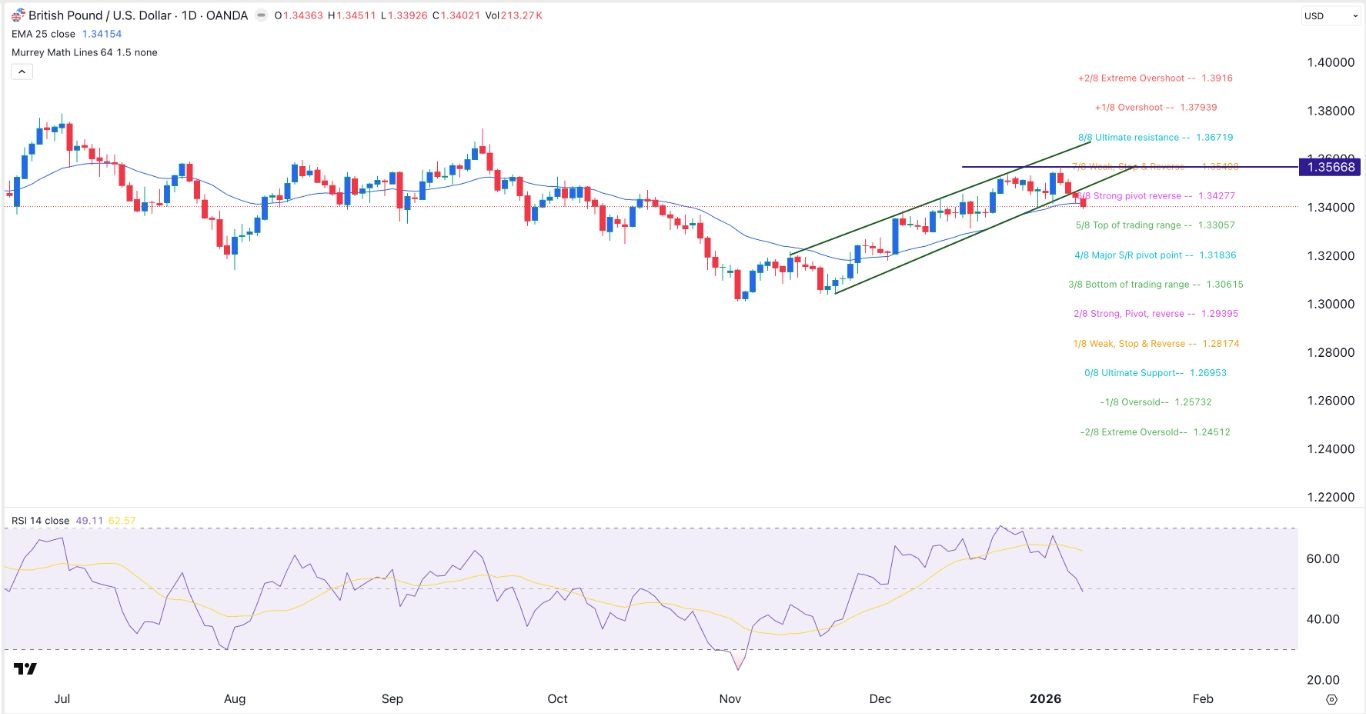Click the 1.40000 price scale label

point(1329,62)
